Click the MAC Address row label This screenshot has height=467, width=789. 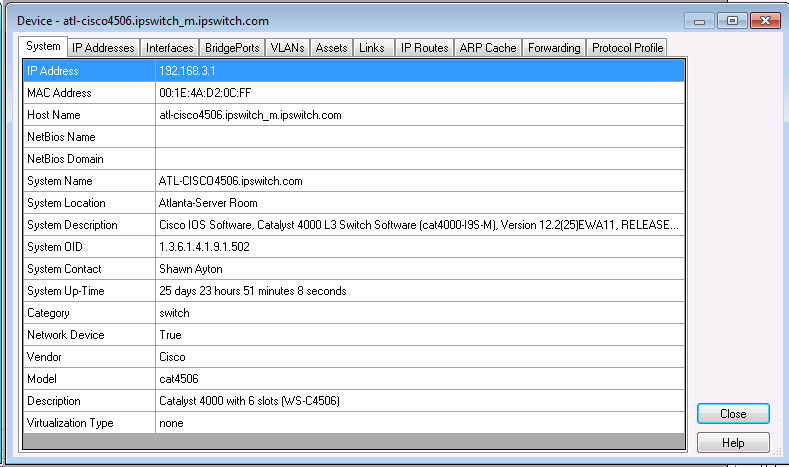[x=89, y=93]
